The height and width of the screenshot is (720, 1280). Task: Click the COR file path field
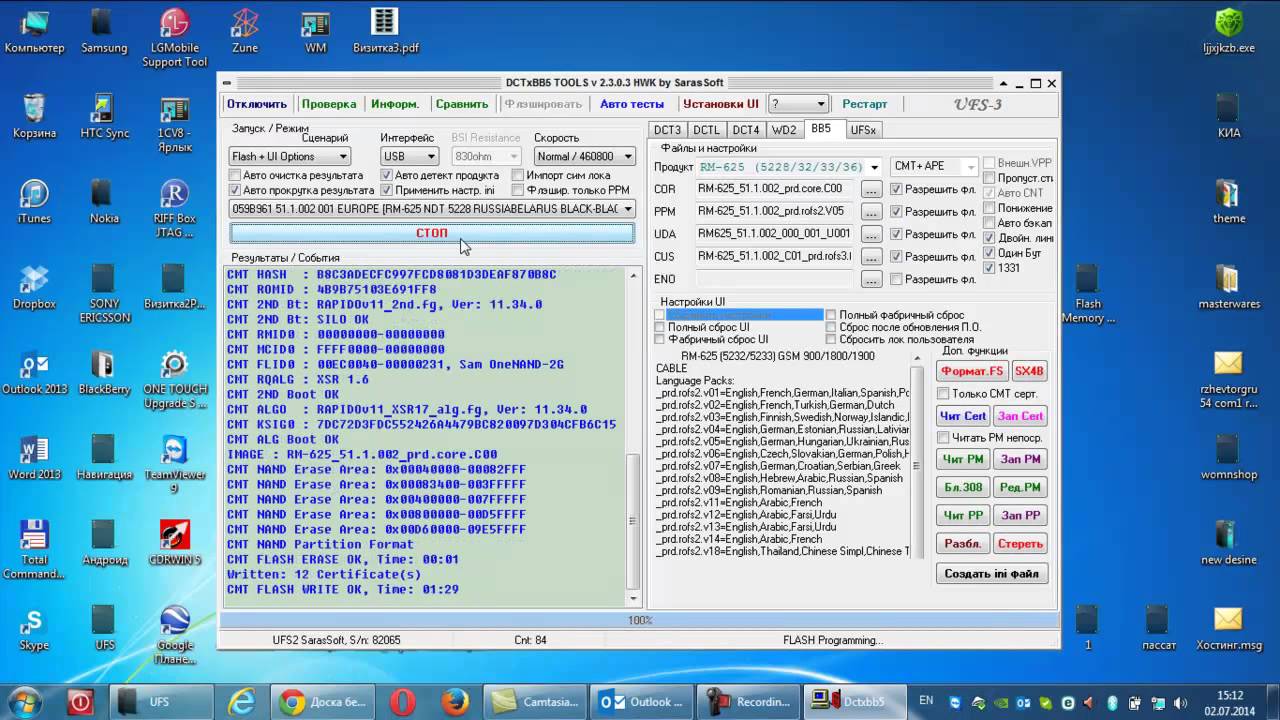(x=775, y=189)
